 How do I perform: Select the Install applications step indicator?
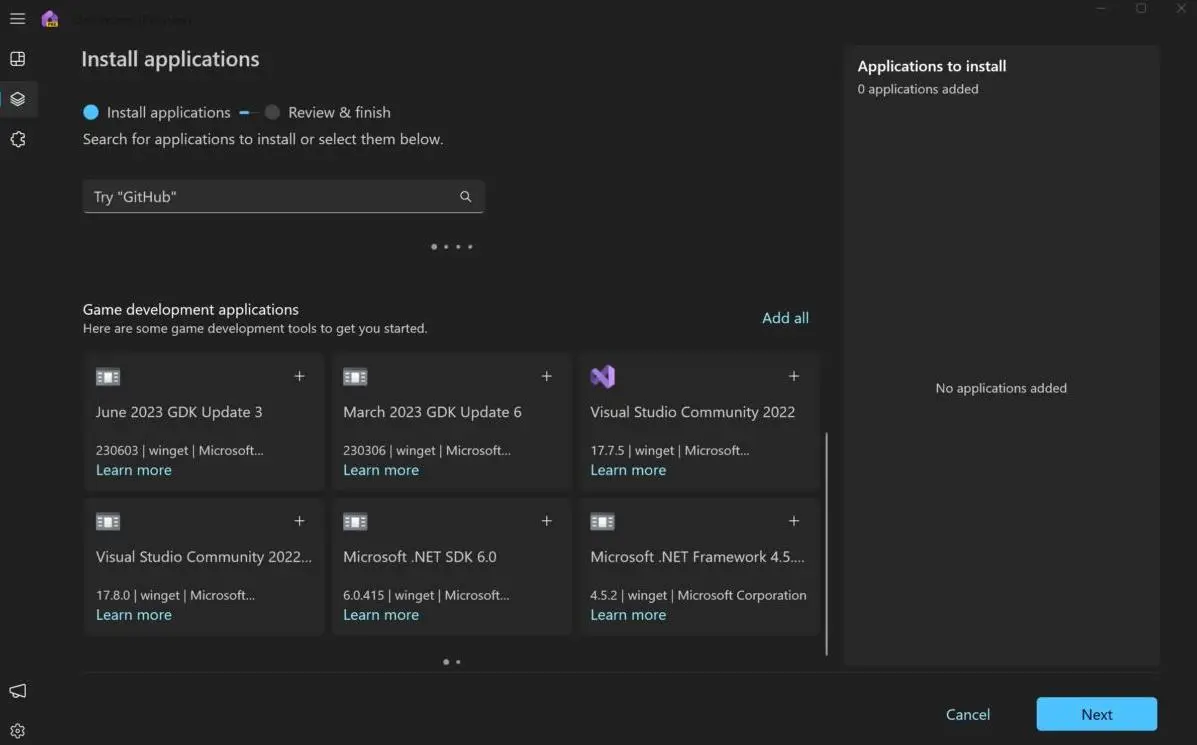click(x=91, y=113)
